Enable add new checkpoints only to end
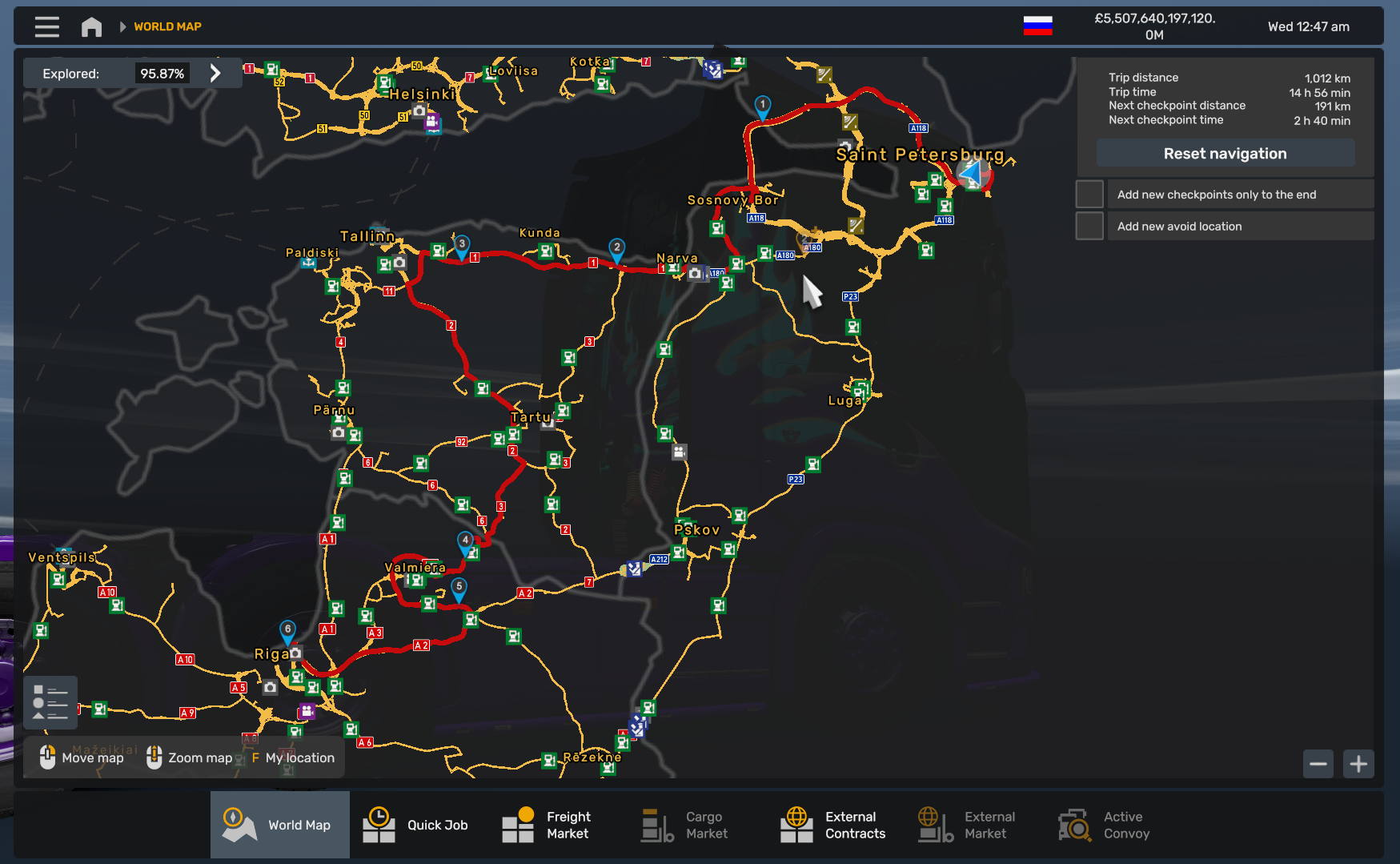 pos(1089,195)
